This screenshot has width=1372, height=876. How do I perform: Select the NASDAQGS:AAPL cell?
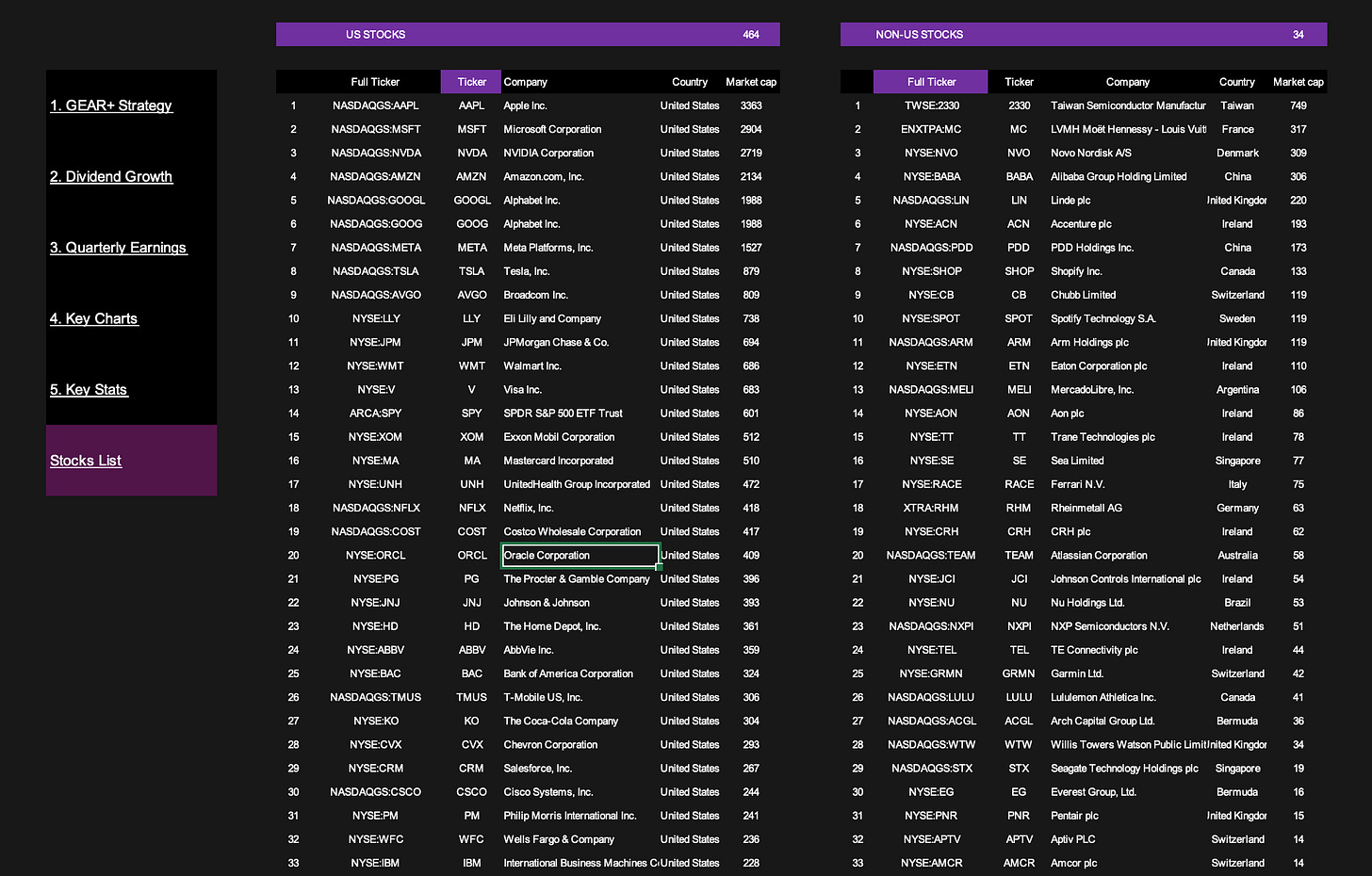[x=375, y=105]
